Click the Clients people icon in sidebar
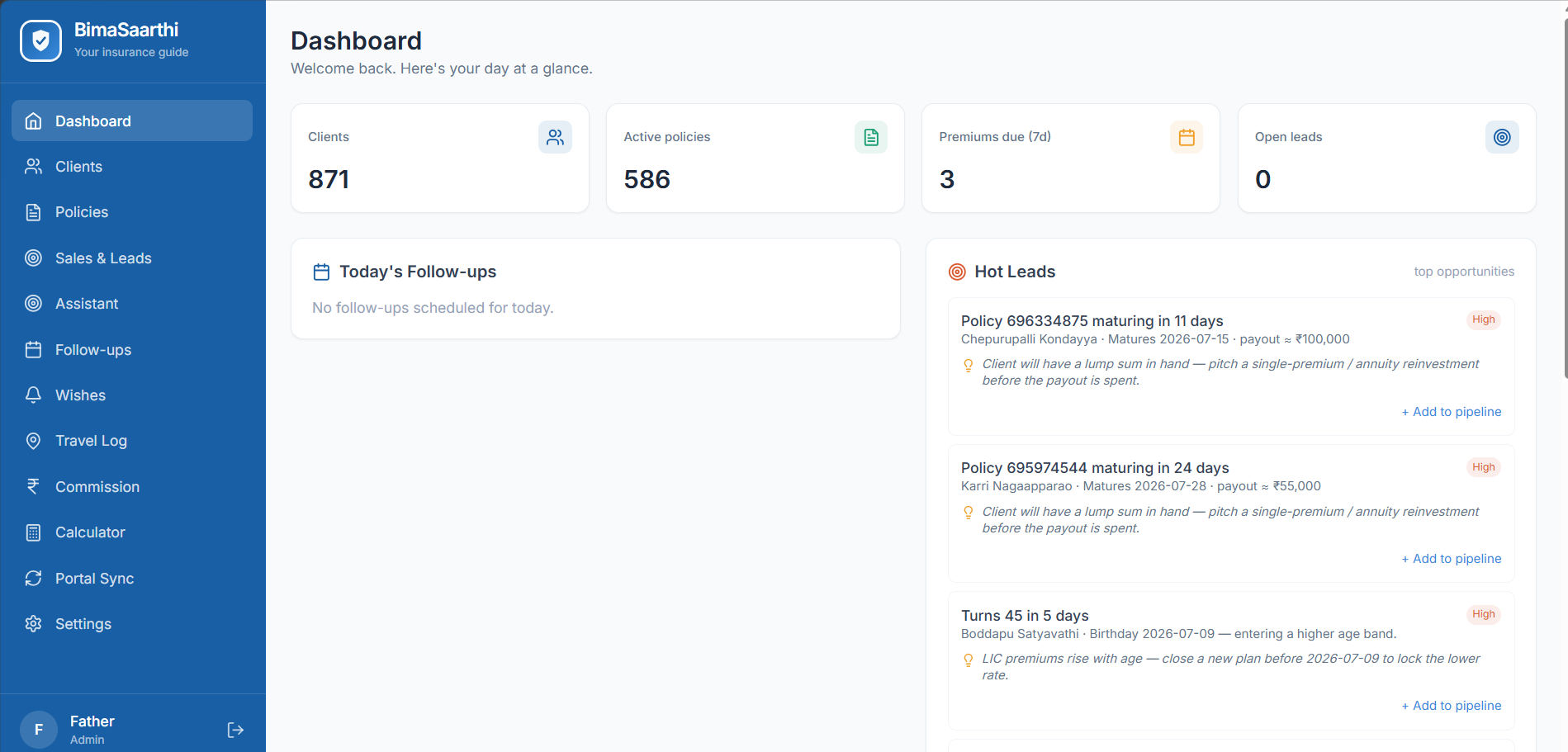 (x=33, y=167)
